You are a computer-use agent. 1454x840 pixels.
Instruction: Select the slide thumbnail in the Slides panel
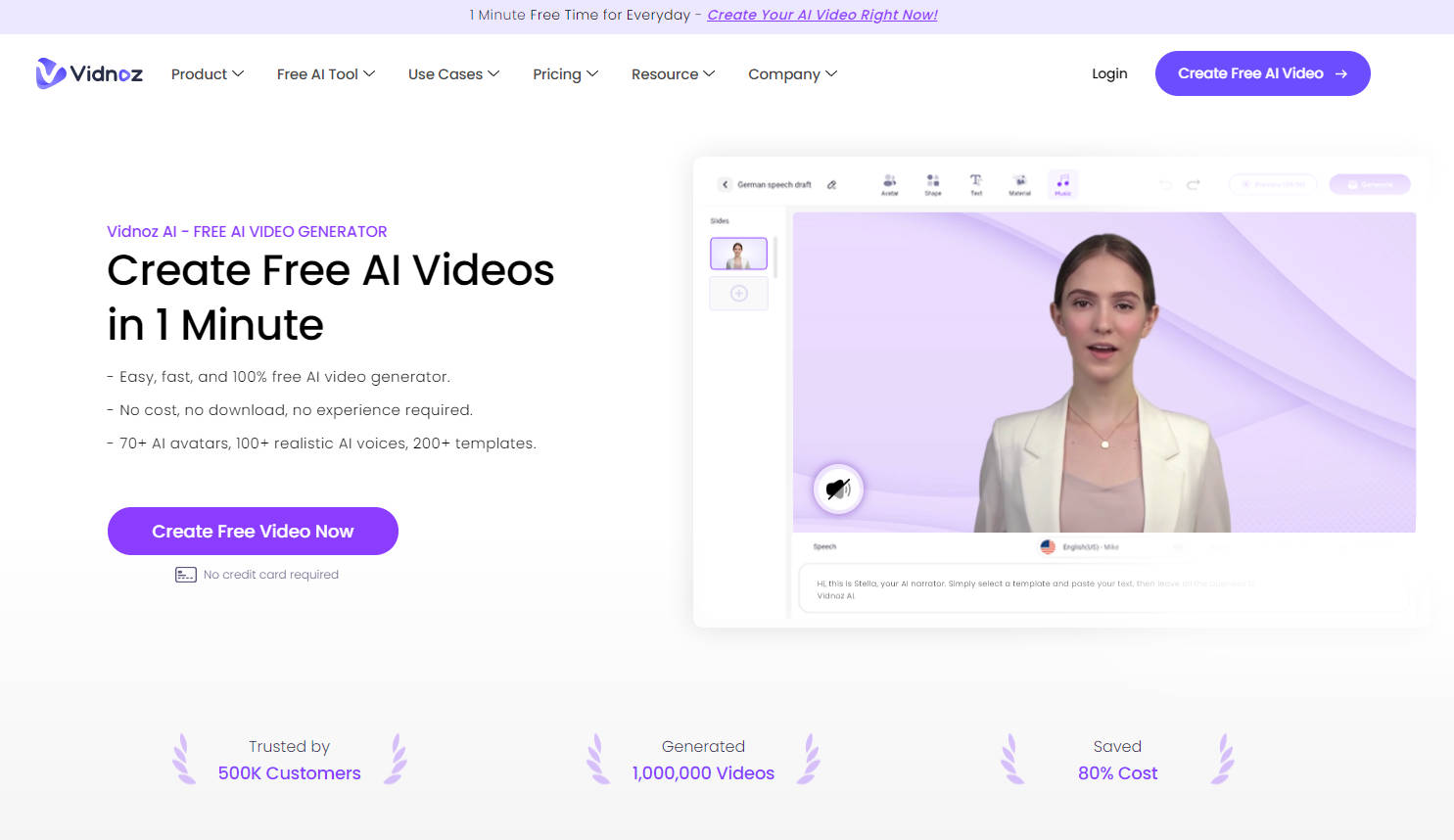tap(738, 253)
